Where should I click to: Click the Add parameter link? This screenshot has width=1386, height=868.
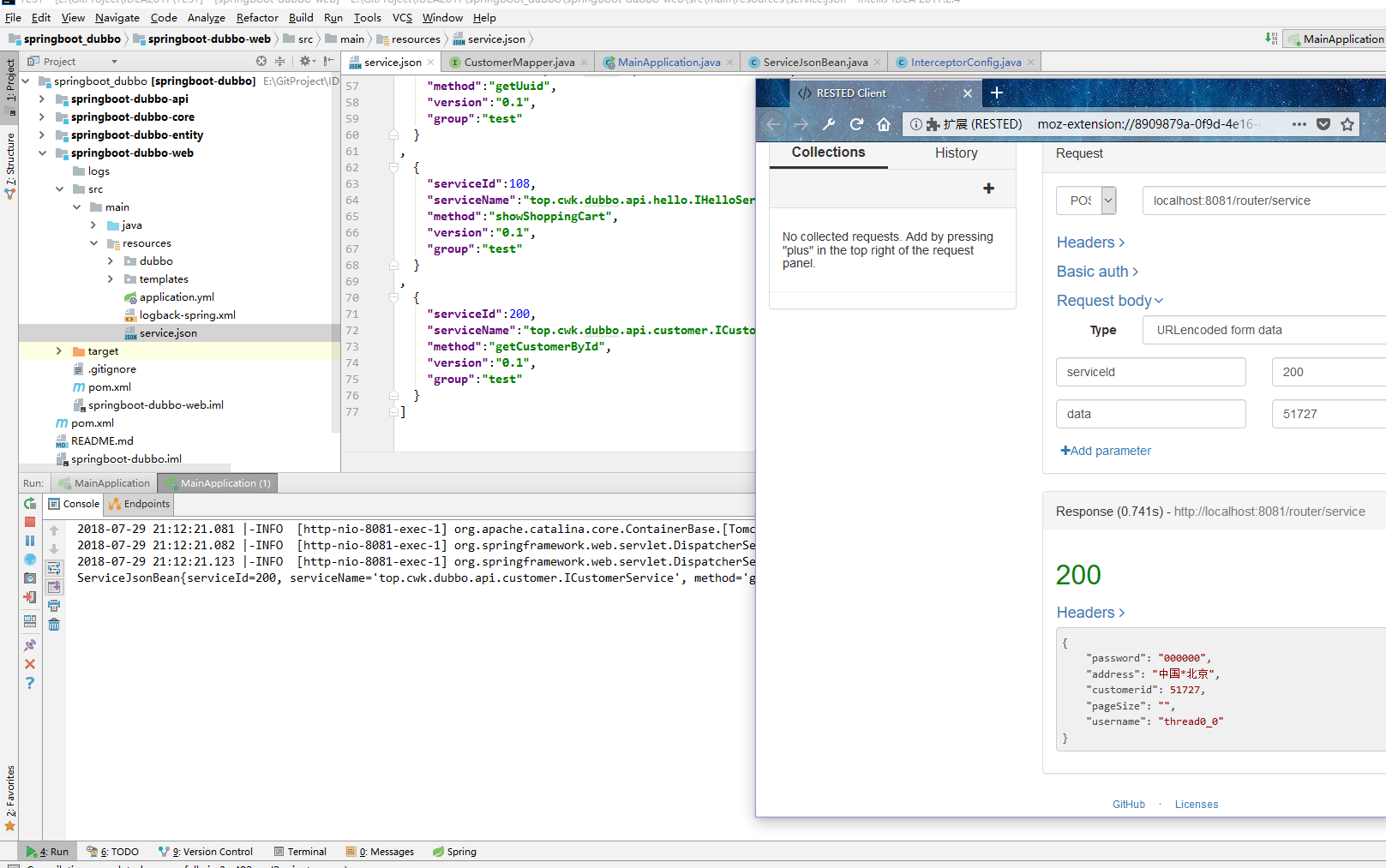(x=1106, y=451)
